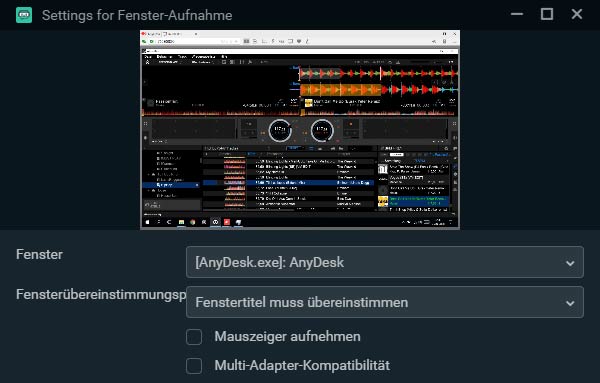This screenshot has width=600, height=383.
Task: Minimize the Settings for Fenster-Aufnahme window
Action: (x=517, y=15)
